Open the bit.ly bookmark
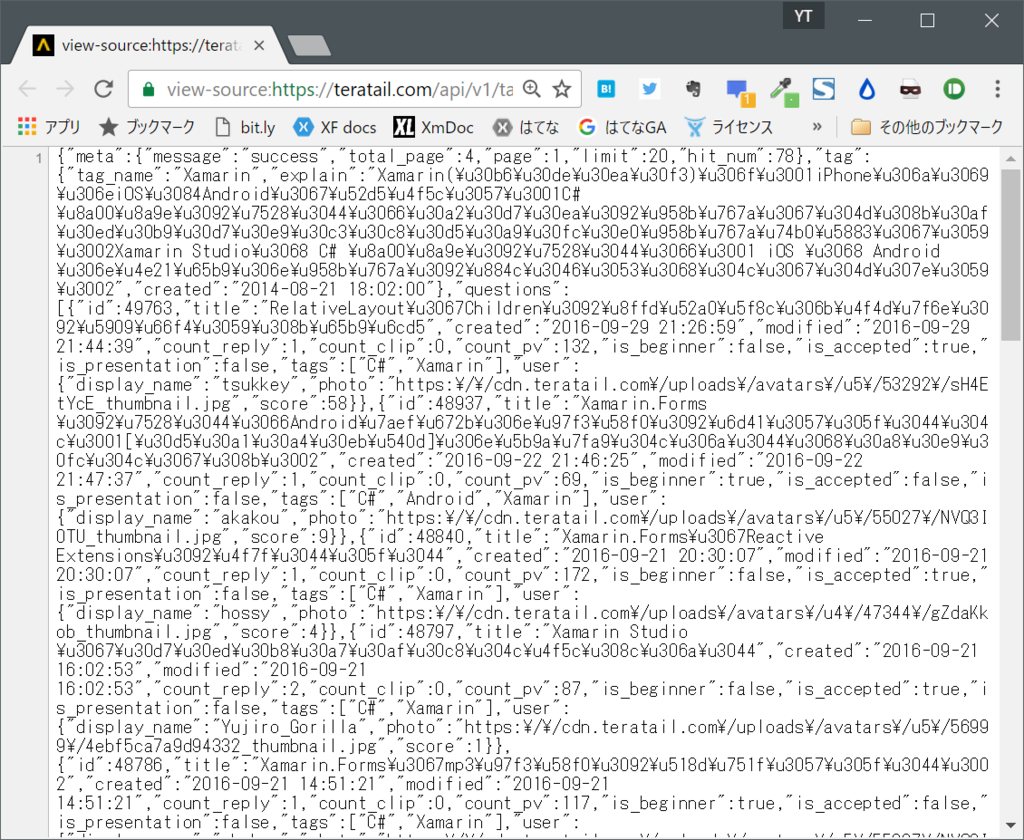1024x840 pixels. (x=246, y=127)
